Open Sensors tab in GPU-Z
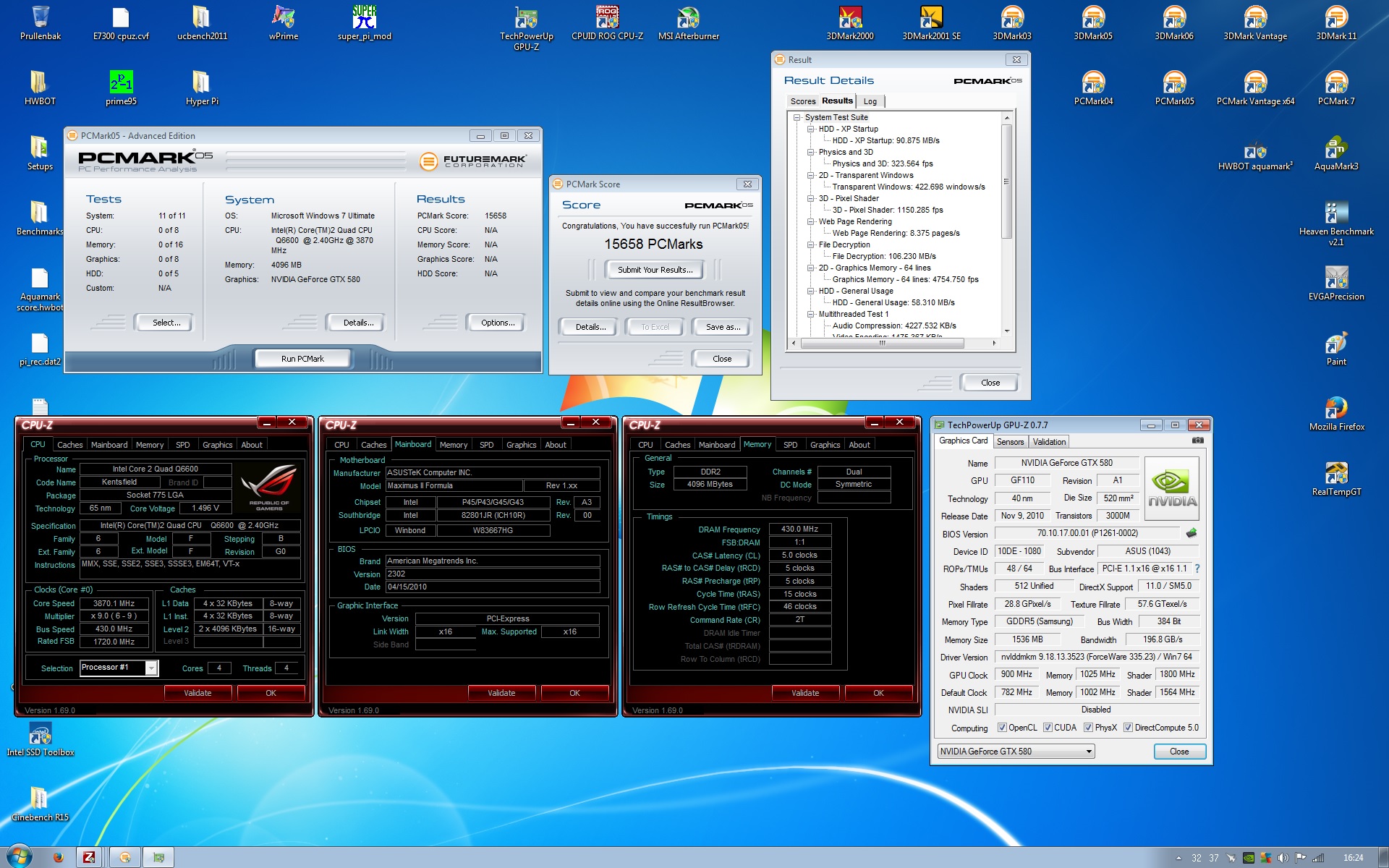1389x868 pixels. 1010,442
